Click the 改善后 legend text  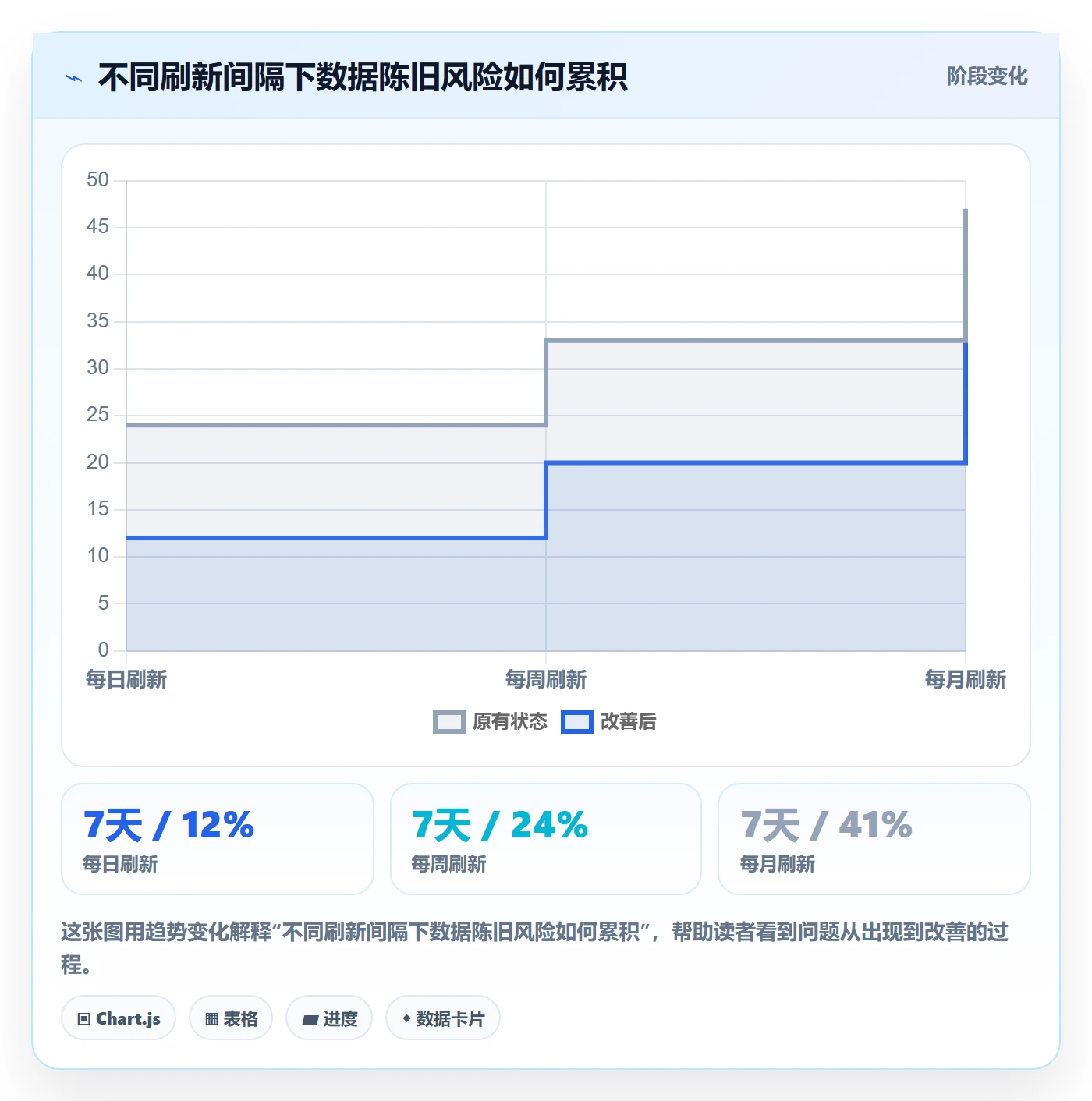point(628,722)
